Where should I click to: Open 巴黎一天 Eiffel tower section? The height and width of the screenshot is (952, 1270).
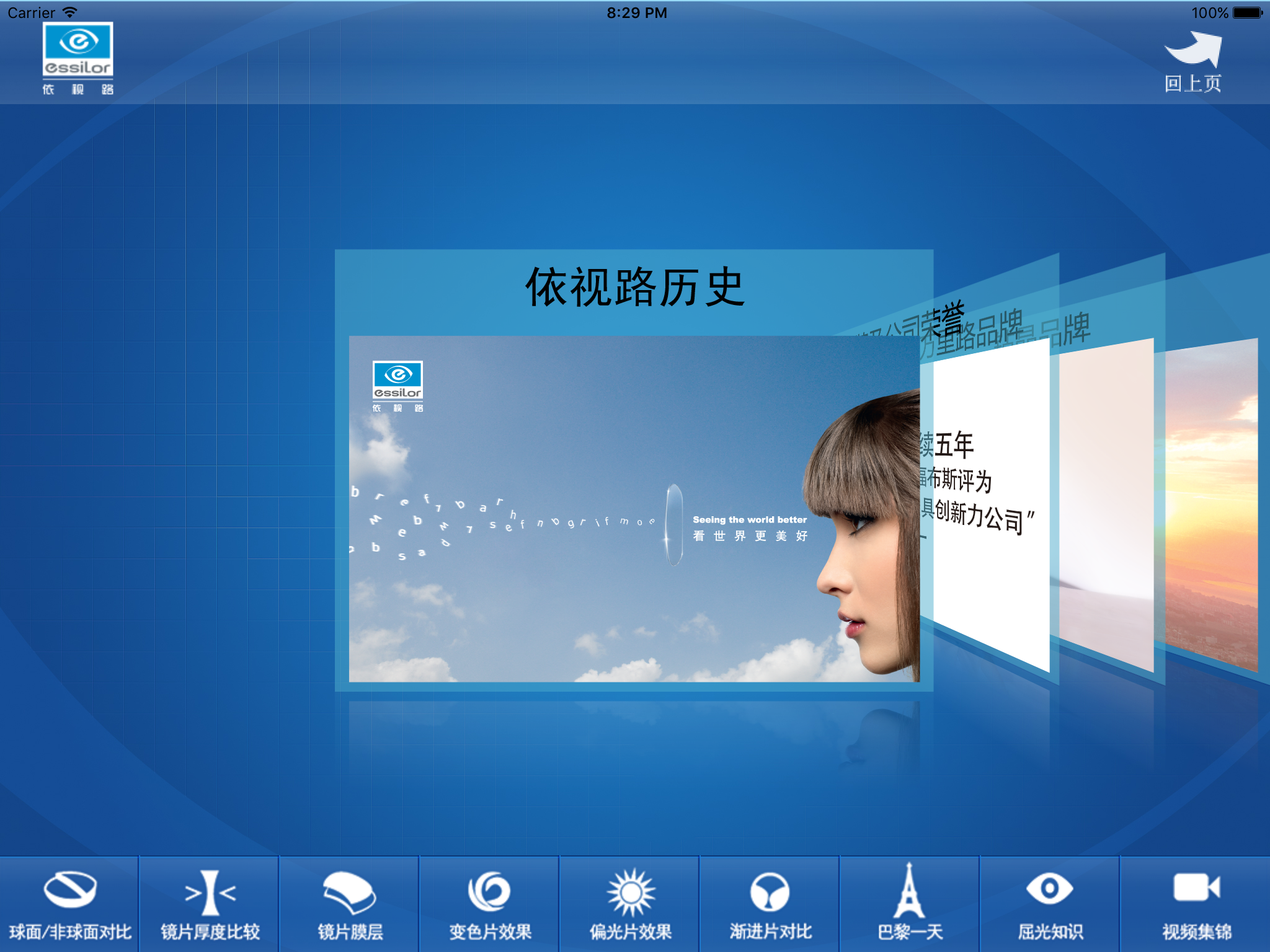(x=910, y=905)
